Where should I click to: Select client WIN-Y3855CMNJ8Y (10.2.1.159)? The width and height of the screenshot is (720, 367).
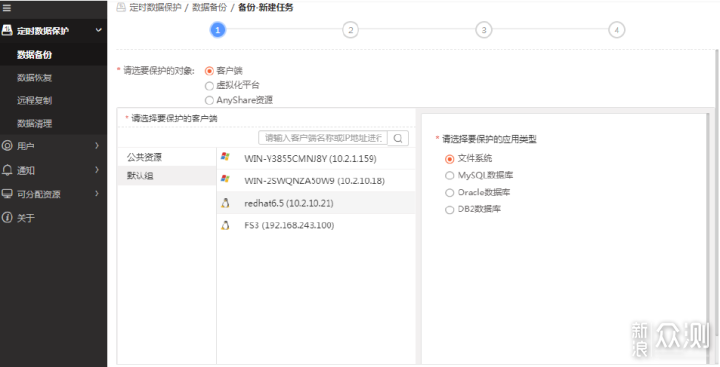tap(316, 158)
